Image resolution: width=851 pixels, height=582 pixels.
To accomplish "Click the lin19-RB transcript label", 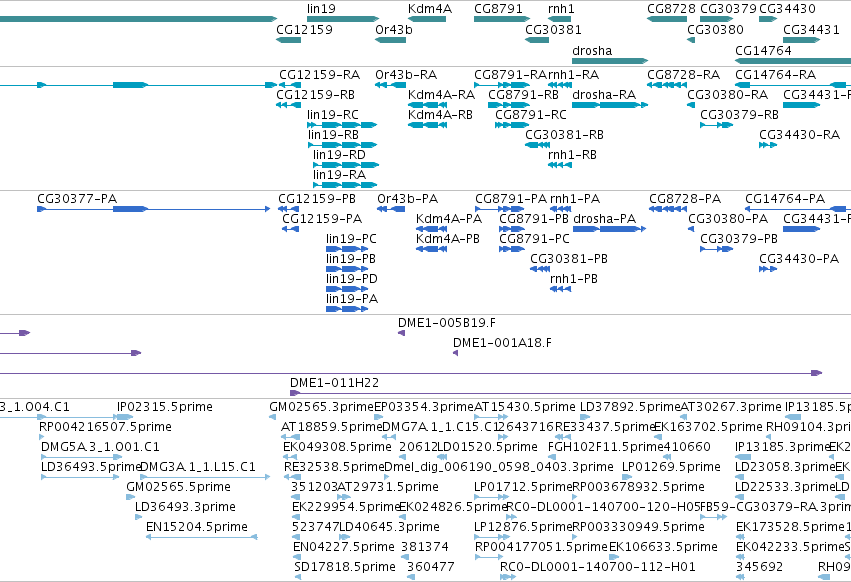I will (333, 135).
